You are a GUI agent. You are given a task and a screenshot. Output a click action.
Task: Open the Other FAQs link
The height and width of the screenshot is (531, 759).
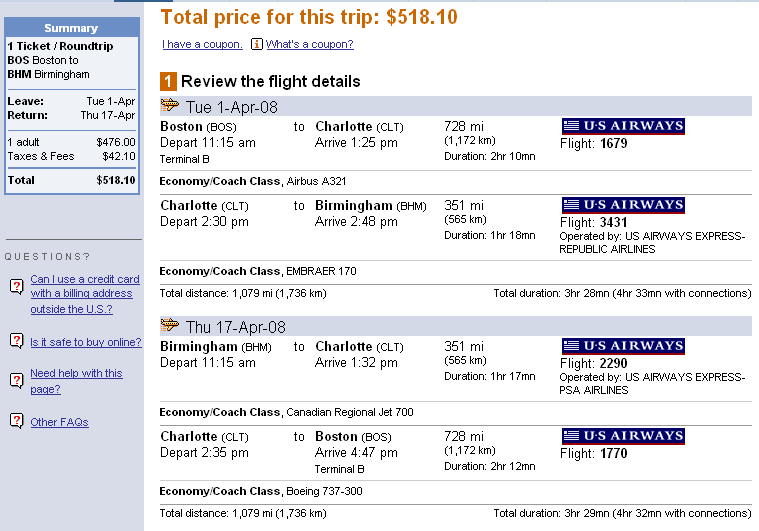point(59,422)
